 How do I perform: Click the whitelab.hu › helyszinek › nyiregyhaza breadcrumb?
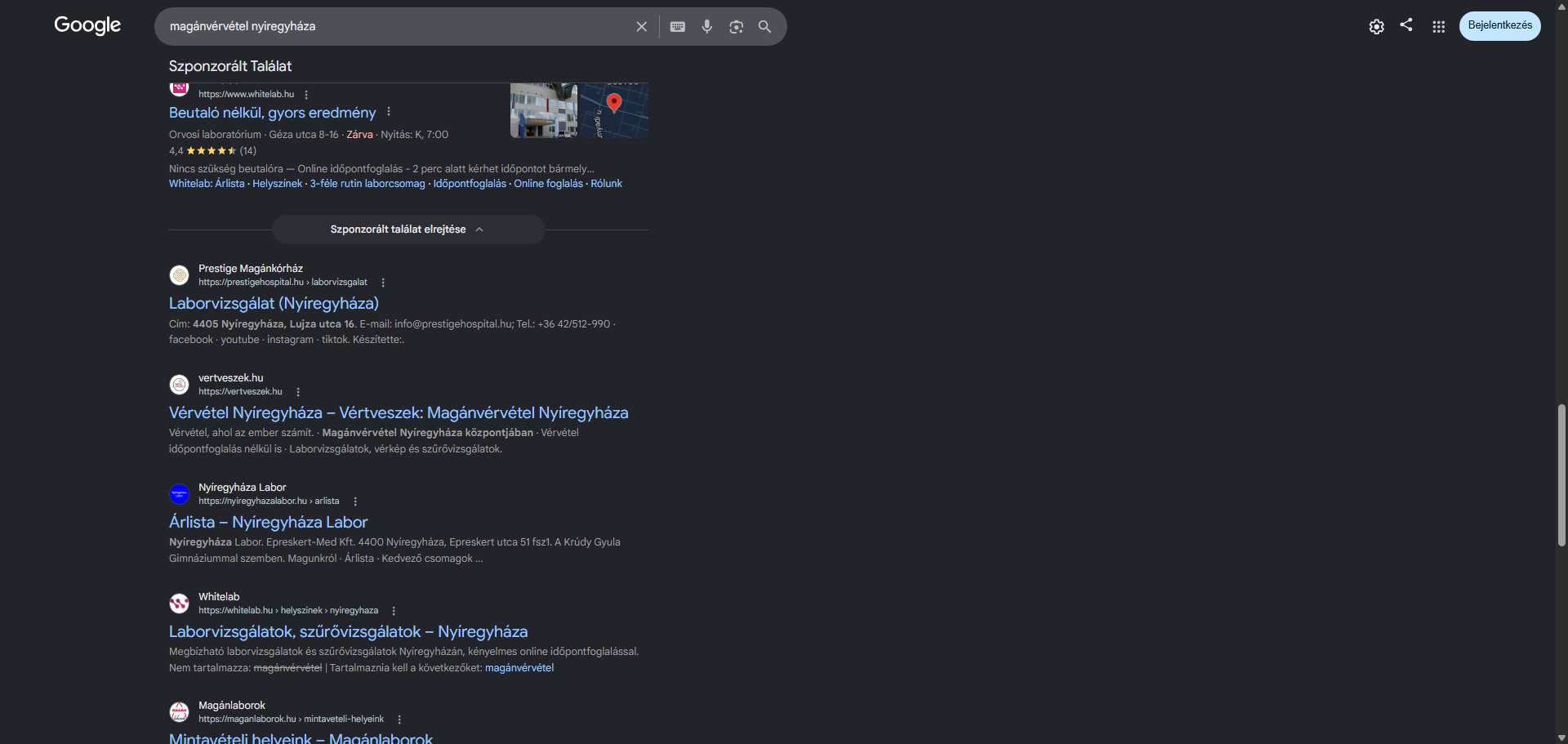(288, 611)
